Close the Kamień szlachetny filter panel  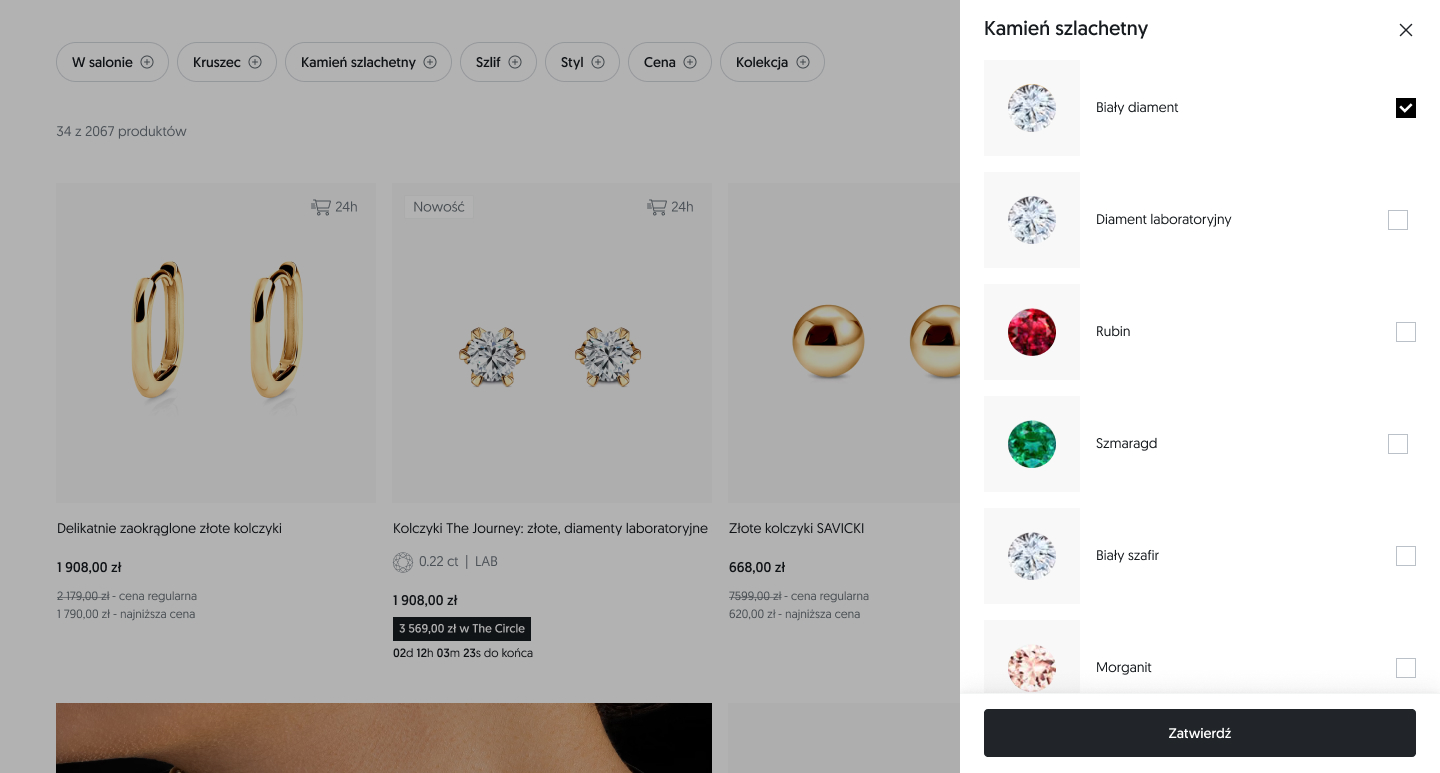[x=1405, y=30]
